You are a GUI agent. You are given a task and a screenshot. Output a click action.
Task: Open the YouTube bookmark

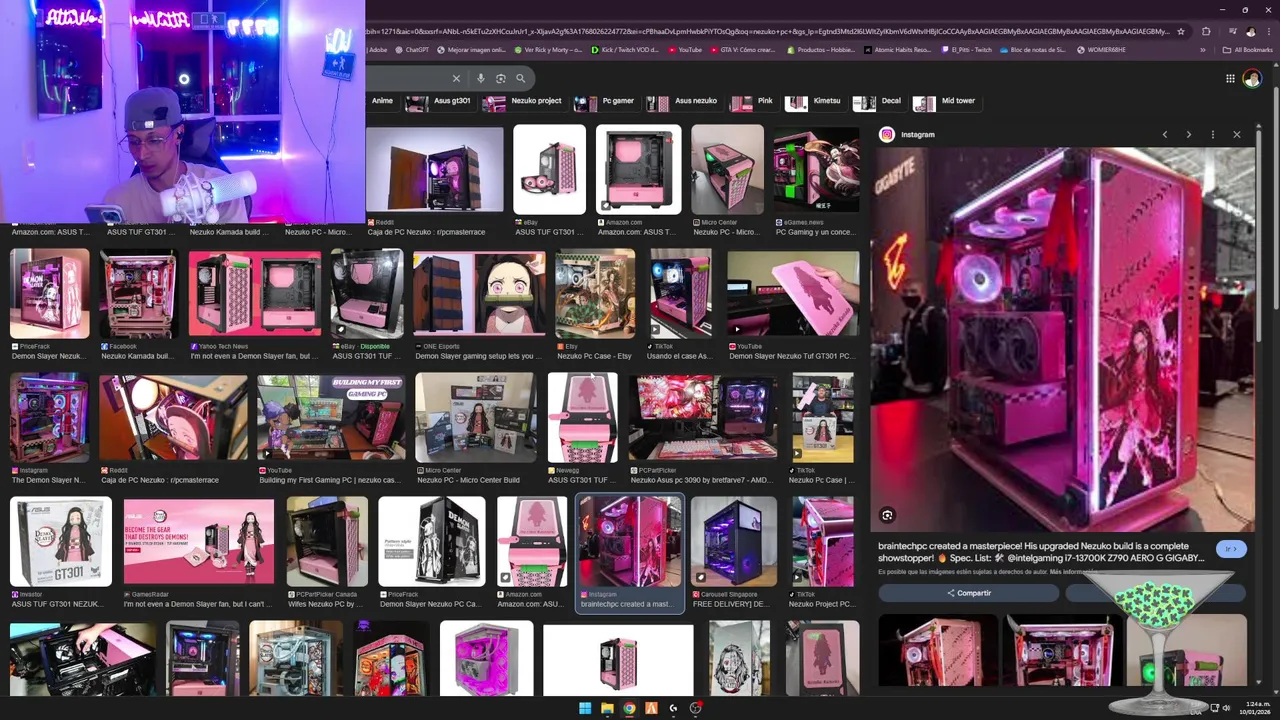(x=685, y=49)
